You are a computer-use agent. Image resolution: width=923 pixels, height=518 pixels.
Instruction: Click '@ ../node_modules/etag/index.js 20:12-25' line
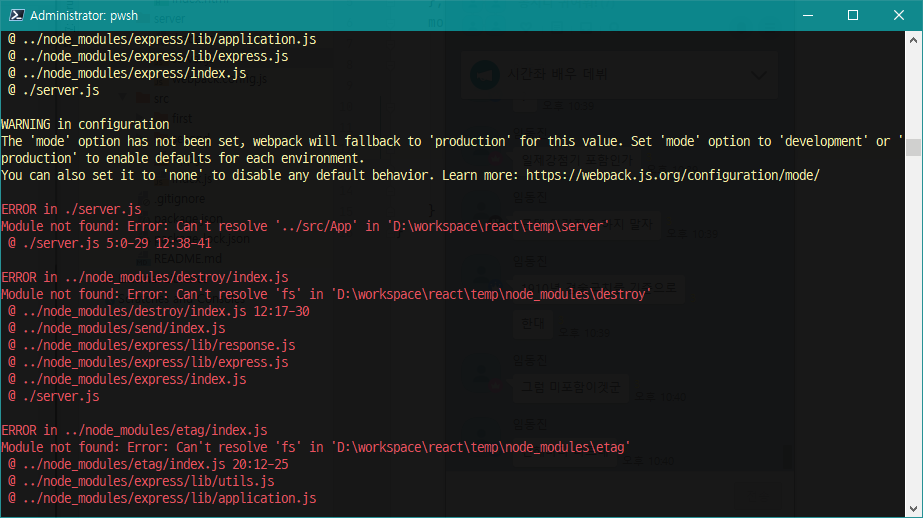pos(148,464)
